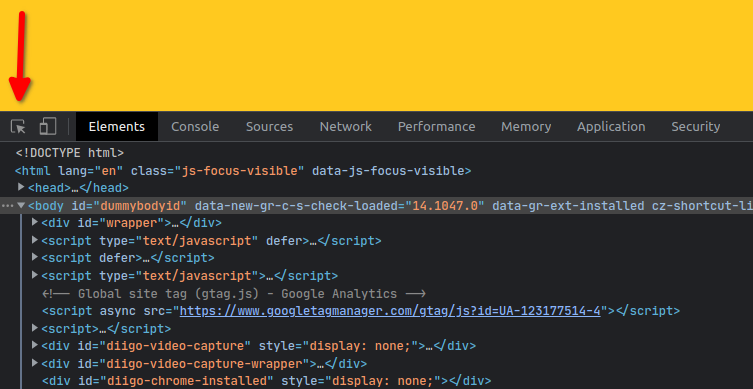Toggle the device toolbar icon
Viewport: 753px width, 389px height.
tap(48, 126)
